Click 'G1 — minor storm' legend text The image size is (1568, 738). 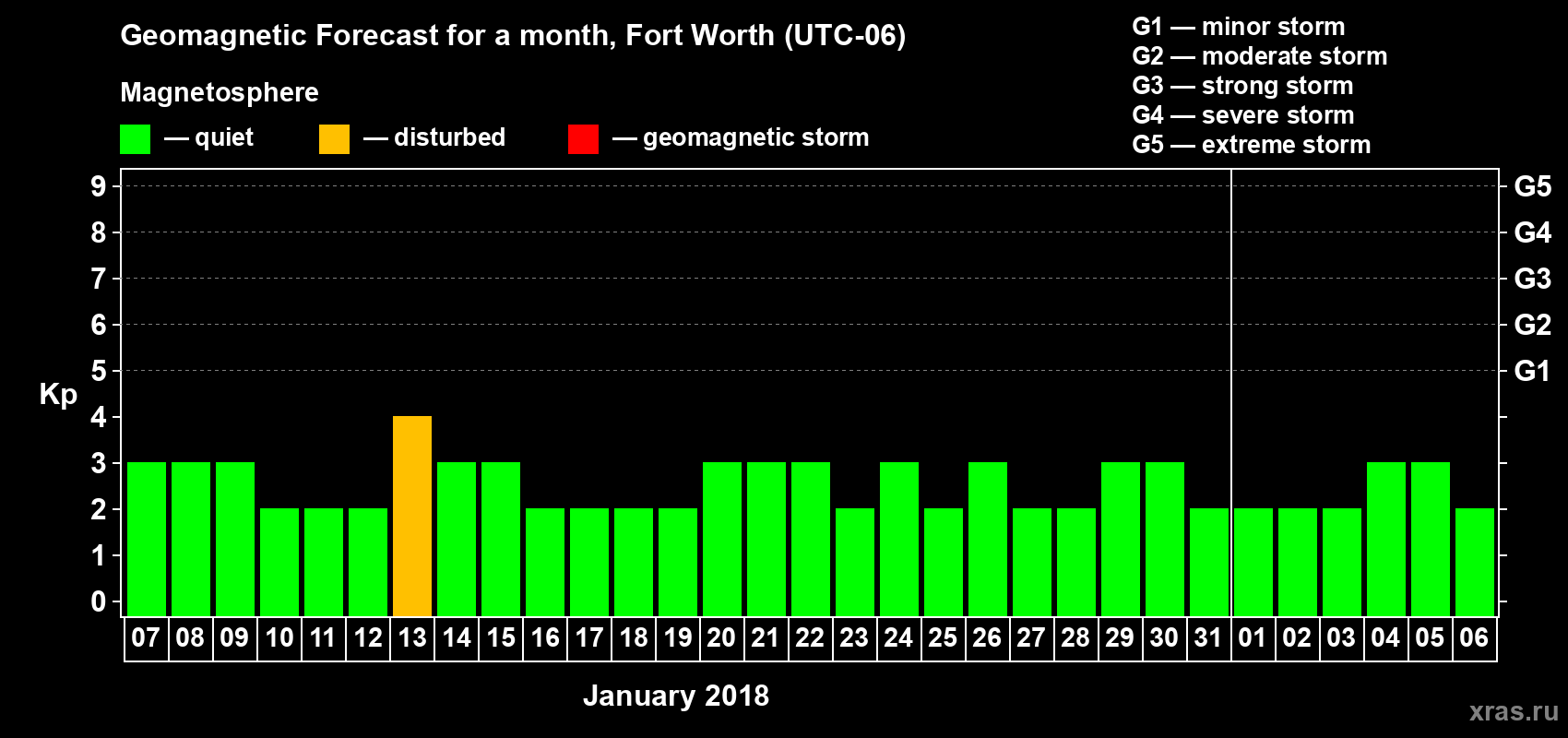point(1239,27)
